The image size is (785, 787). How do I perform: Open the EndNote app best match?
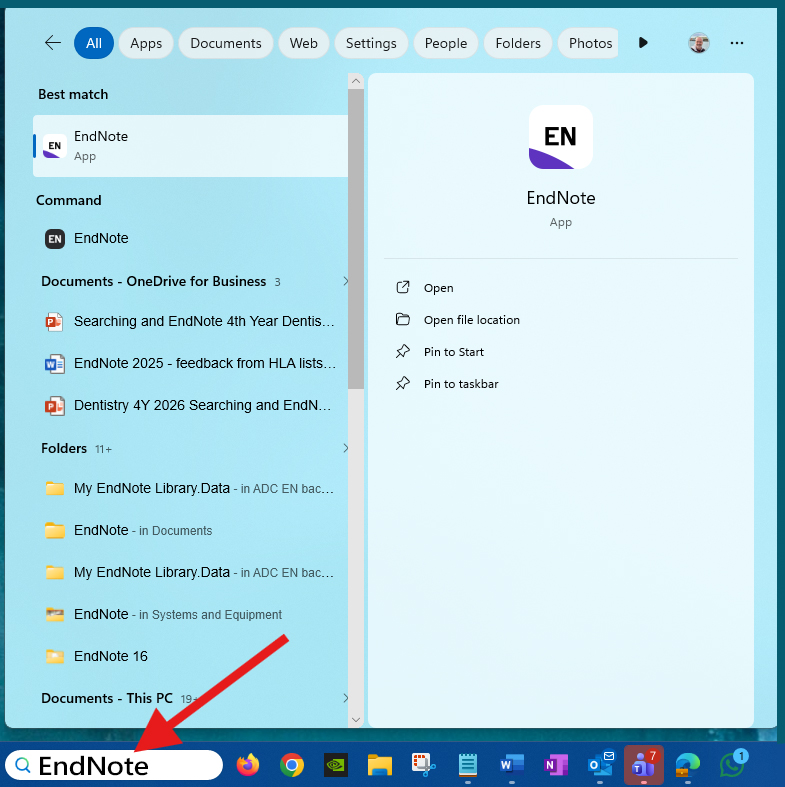[x=190, y=146]
